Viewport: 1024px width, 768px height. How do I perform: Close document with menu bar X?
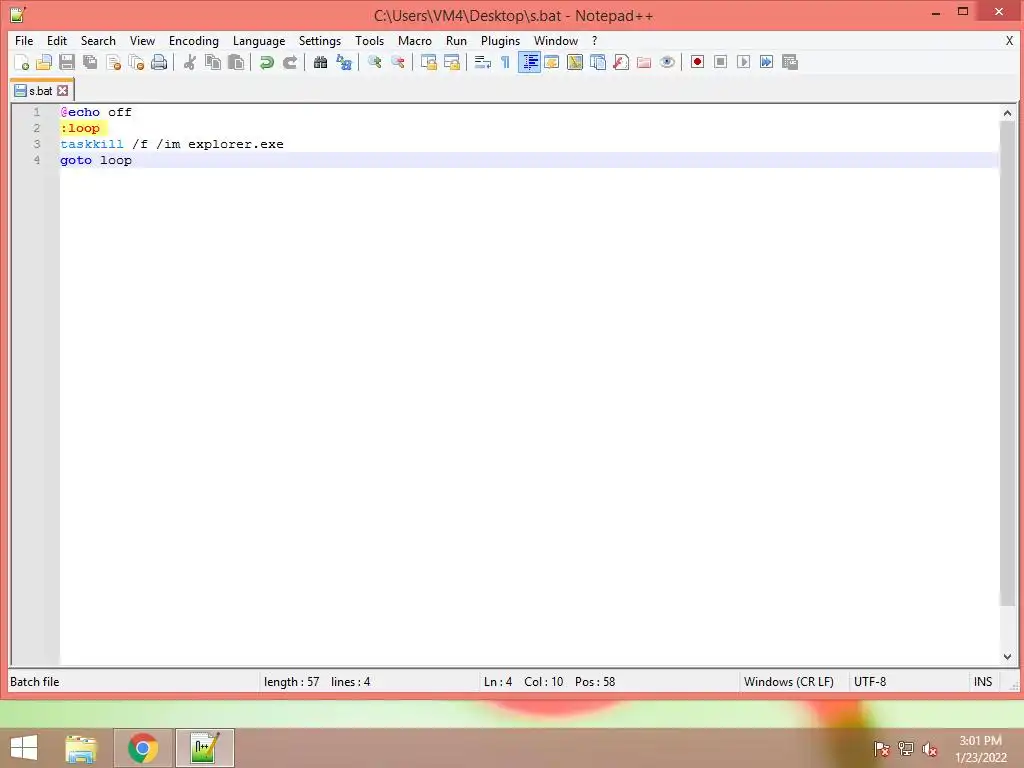pyautogui.click(x=1009, y=40)
